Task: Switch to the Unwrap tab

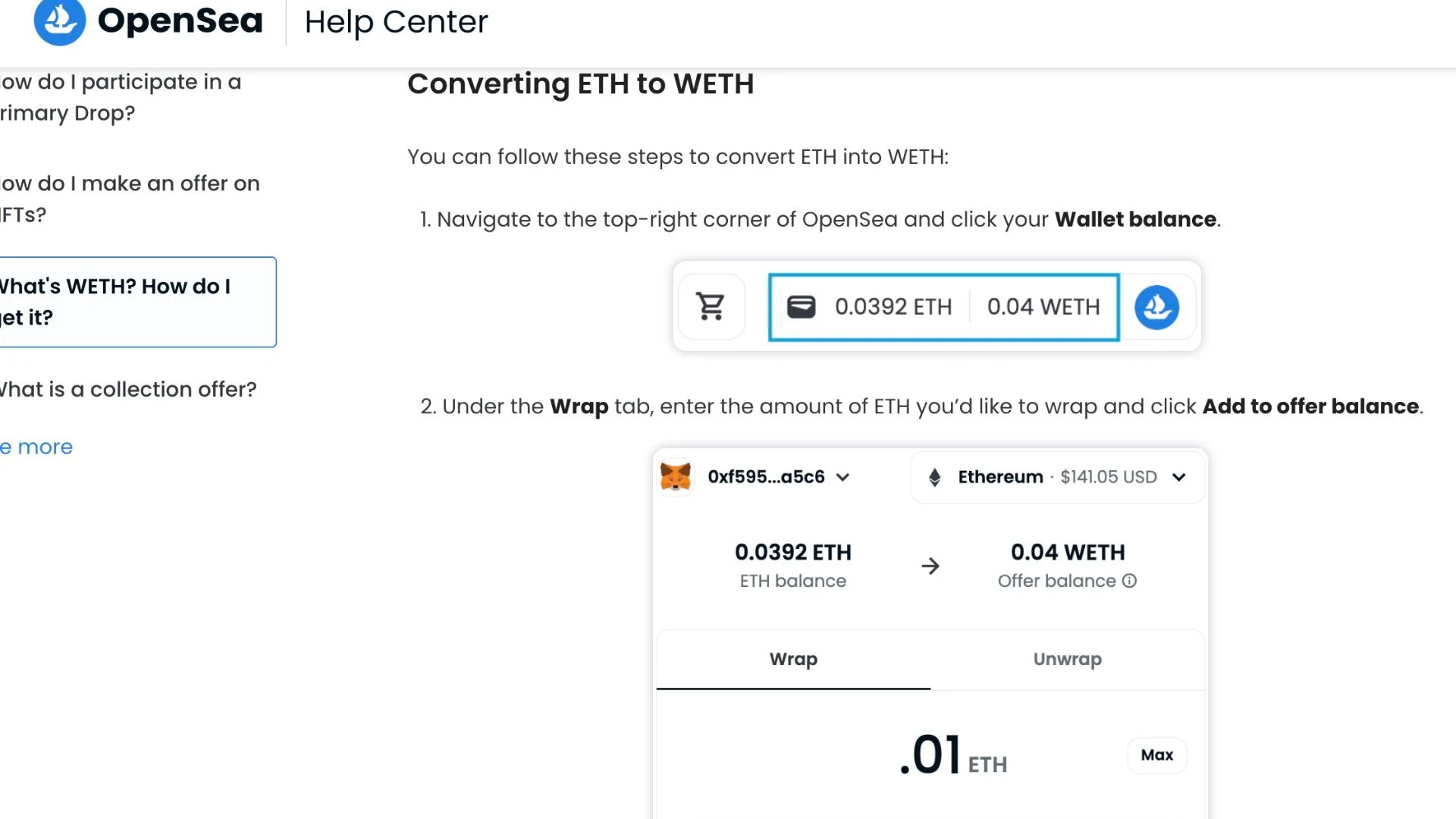Action: [1067, 659]
